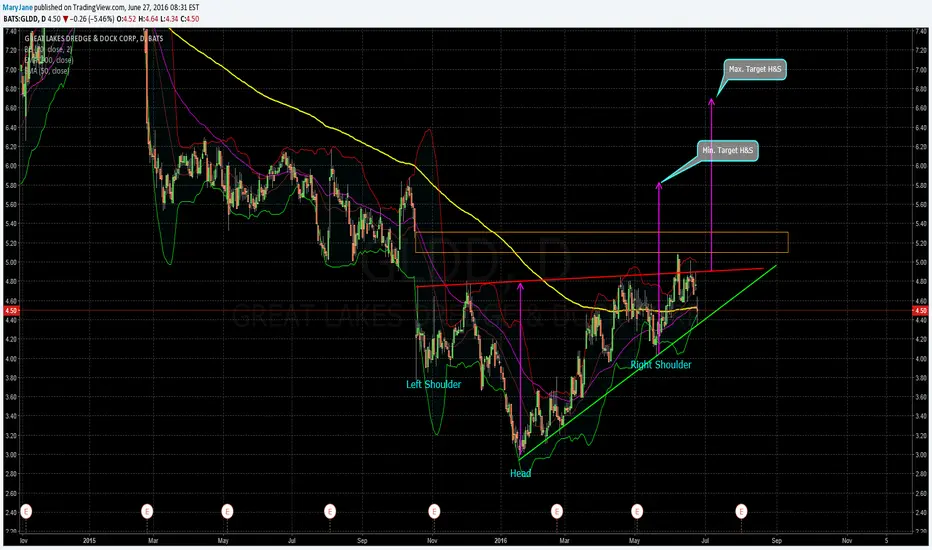
Task: Click the BATS:GLDD, D symbol text
Action: coord(24,19)
